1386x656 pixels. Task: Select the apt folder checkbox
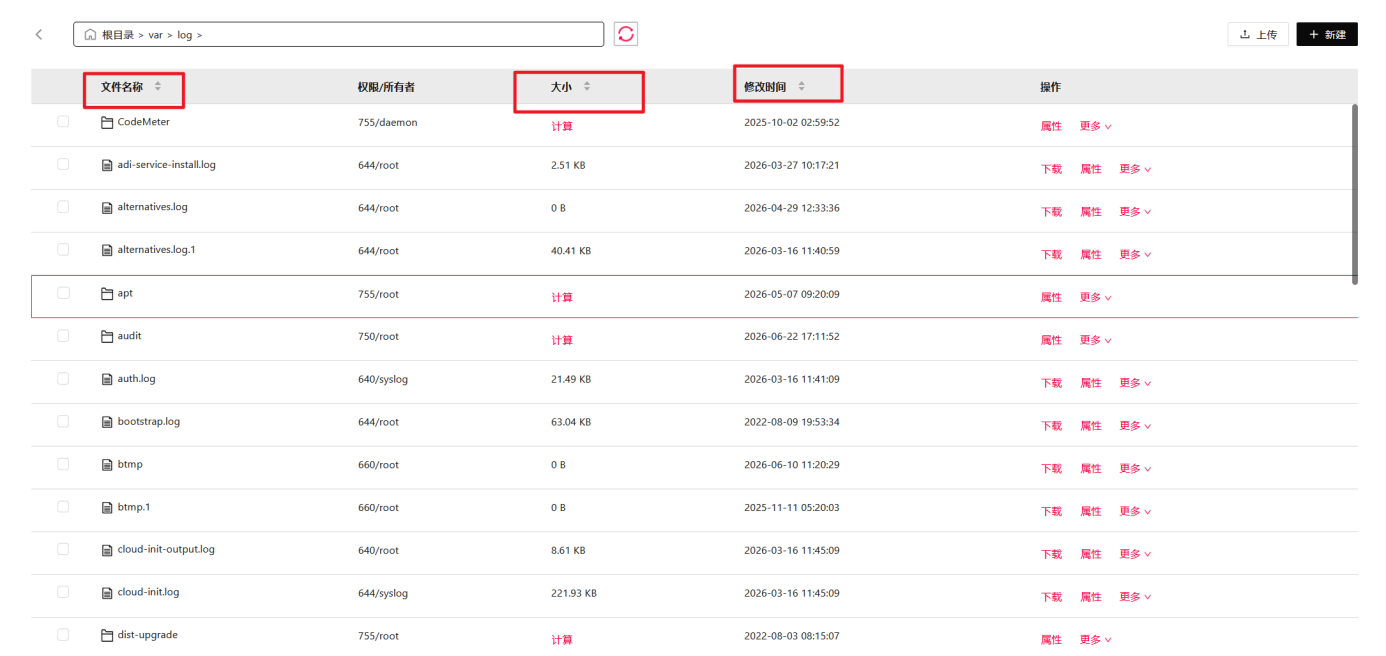click(63, 293)
